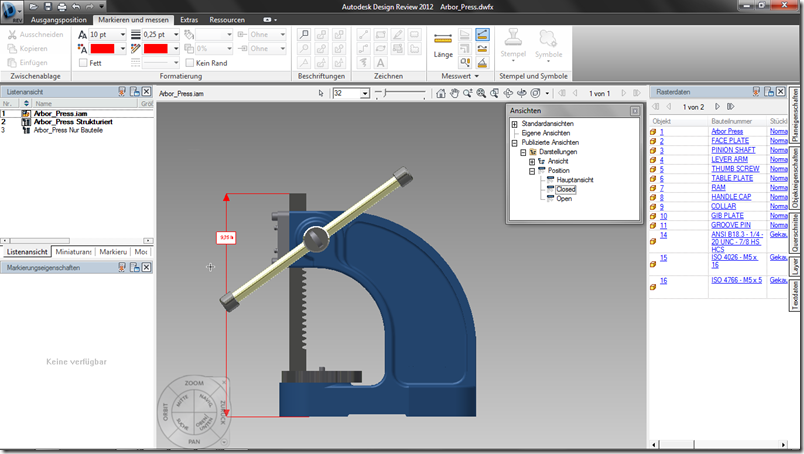The width and height of the screenshot is (804, 454).
Task: Close the Ansichten floating panel
Action: (635, 111)
